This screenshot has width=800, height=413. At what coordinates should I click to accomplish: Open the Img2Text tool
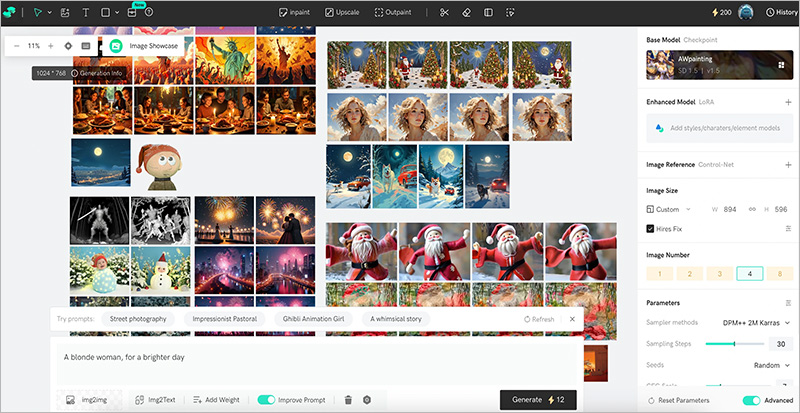pyautogui.click(x=155, y=400)
